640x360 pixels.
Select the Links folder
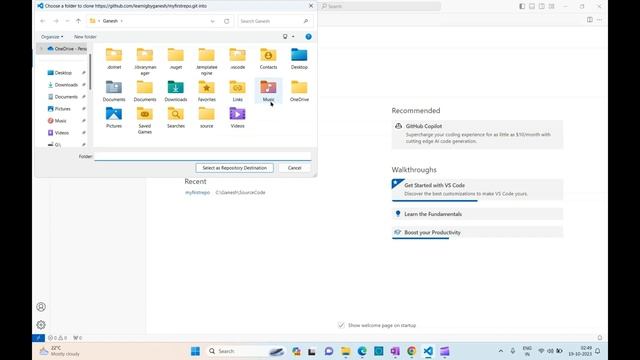point(238,91)
